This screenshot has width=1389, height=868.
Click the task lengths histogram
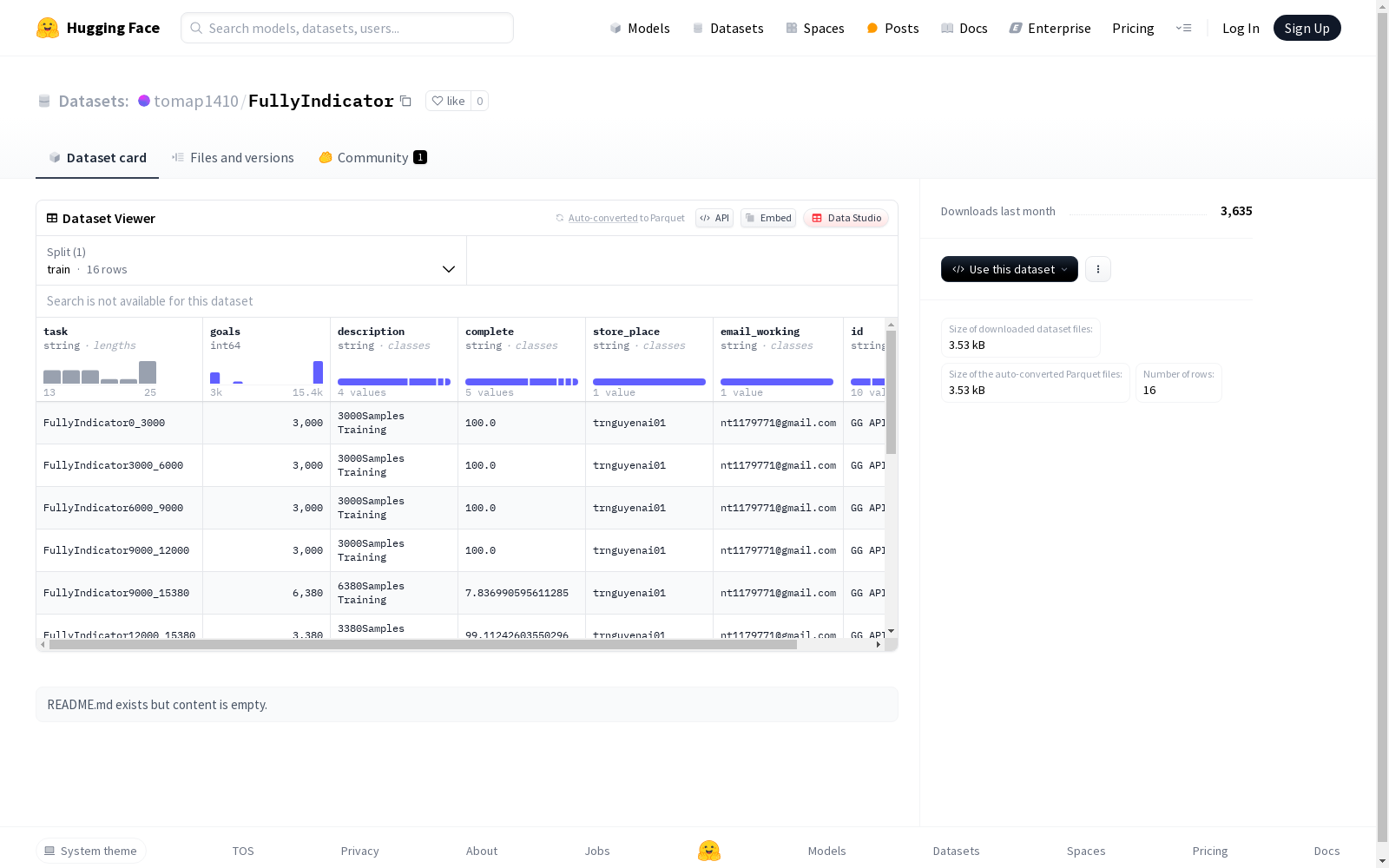[100, 372]
